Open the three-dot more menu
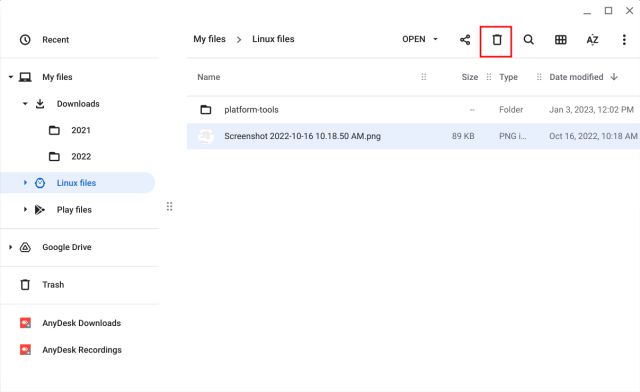This screenshot has height=392, width=640. point(624,40)
